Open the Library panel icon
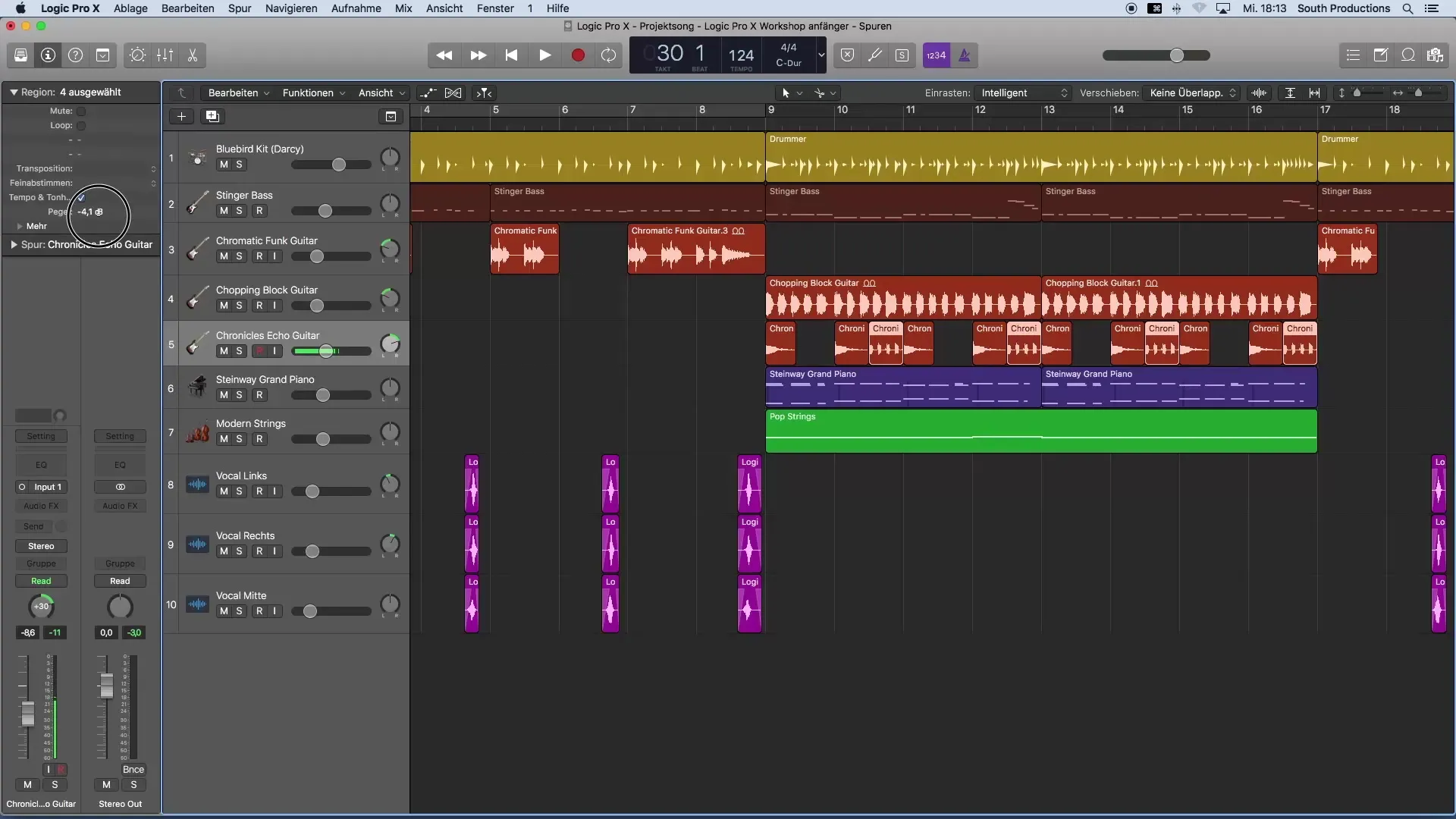Viewport: 1456px width, 819px height. coord(20,55)
